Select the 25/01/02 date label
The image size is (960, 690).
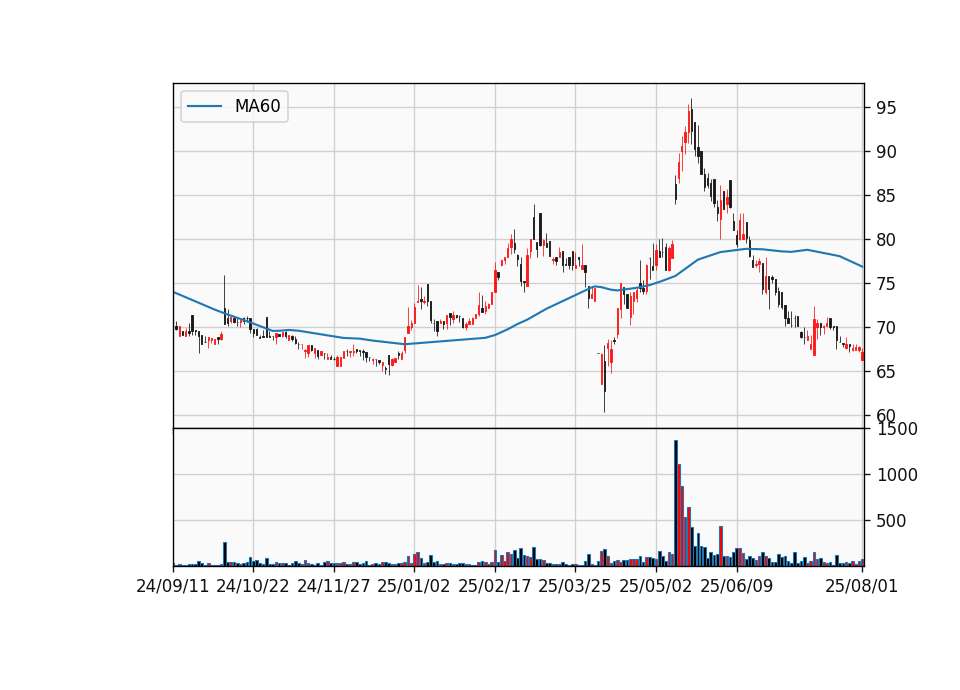[x=414, y=586]
